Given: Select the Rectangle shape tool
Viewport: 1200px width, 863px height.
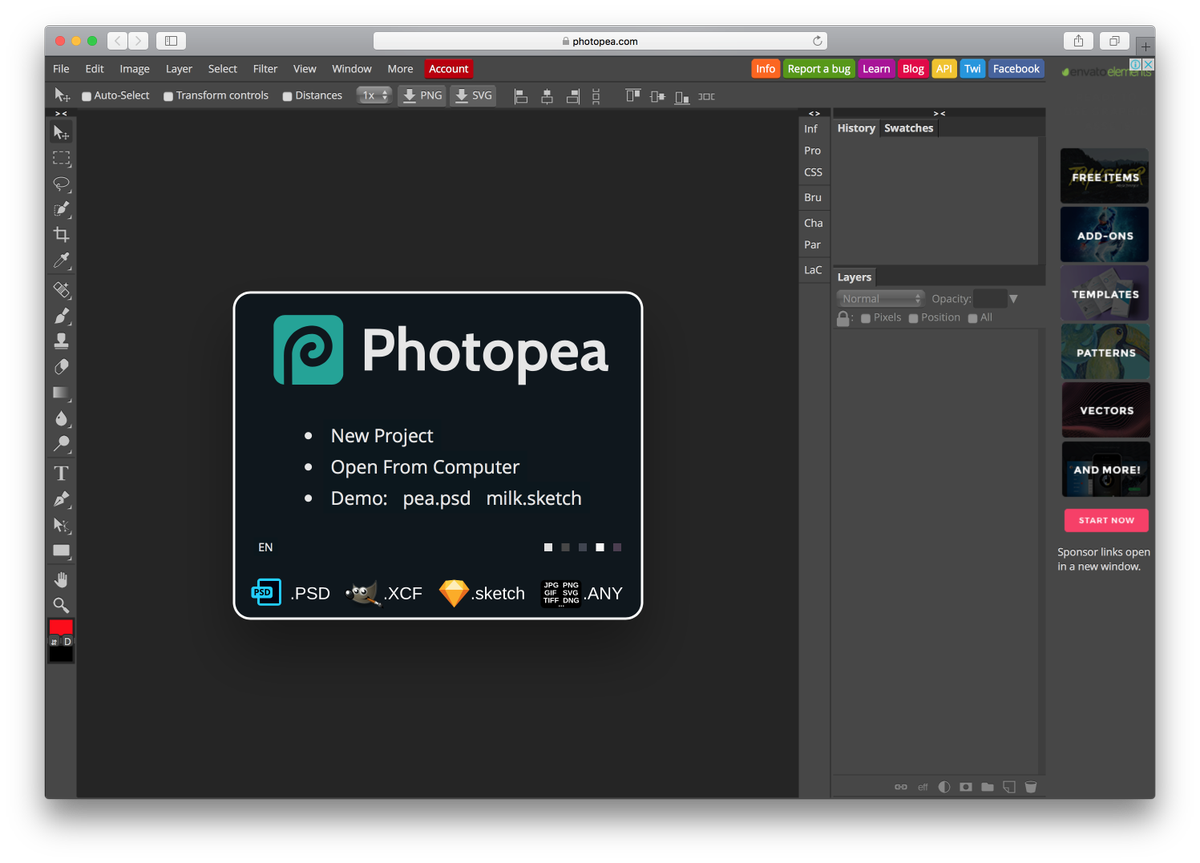Looking at the screenshot, I should click(x=62, y=550).
